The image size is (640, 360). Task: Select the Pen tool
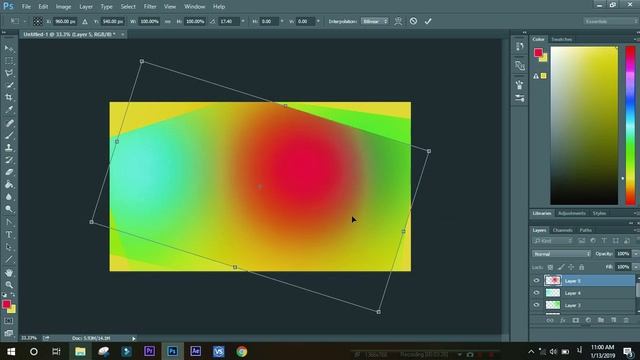click(9, 222)
